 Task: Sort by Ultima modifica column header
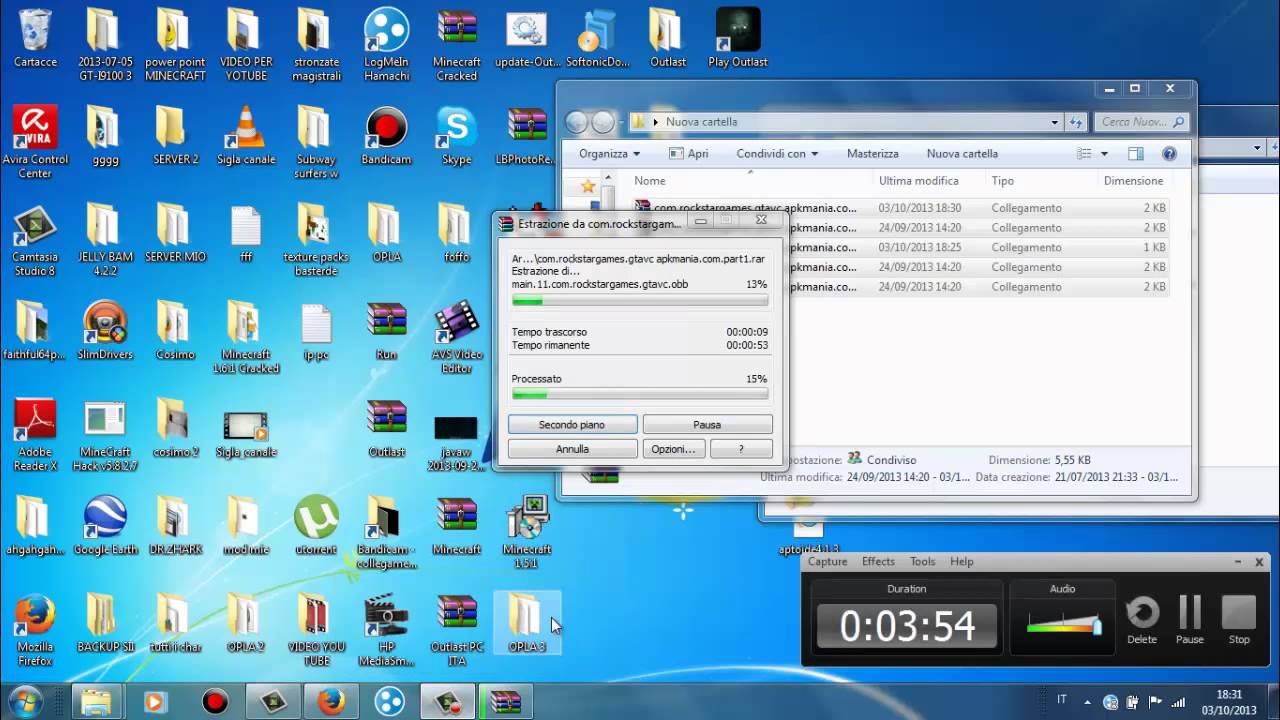tap(928, 181)
